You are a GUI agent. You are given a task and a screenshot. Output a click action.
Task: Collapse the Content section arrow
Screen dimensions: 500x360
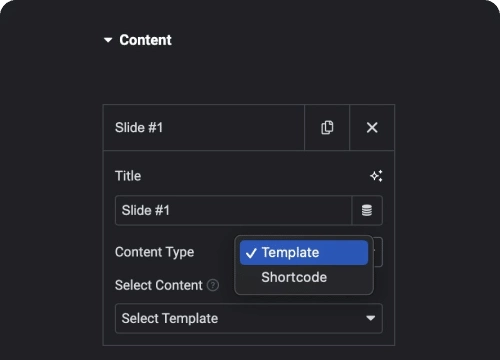click(x=108, y=40)
